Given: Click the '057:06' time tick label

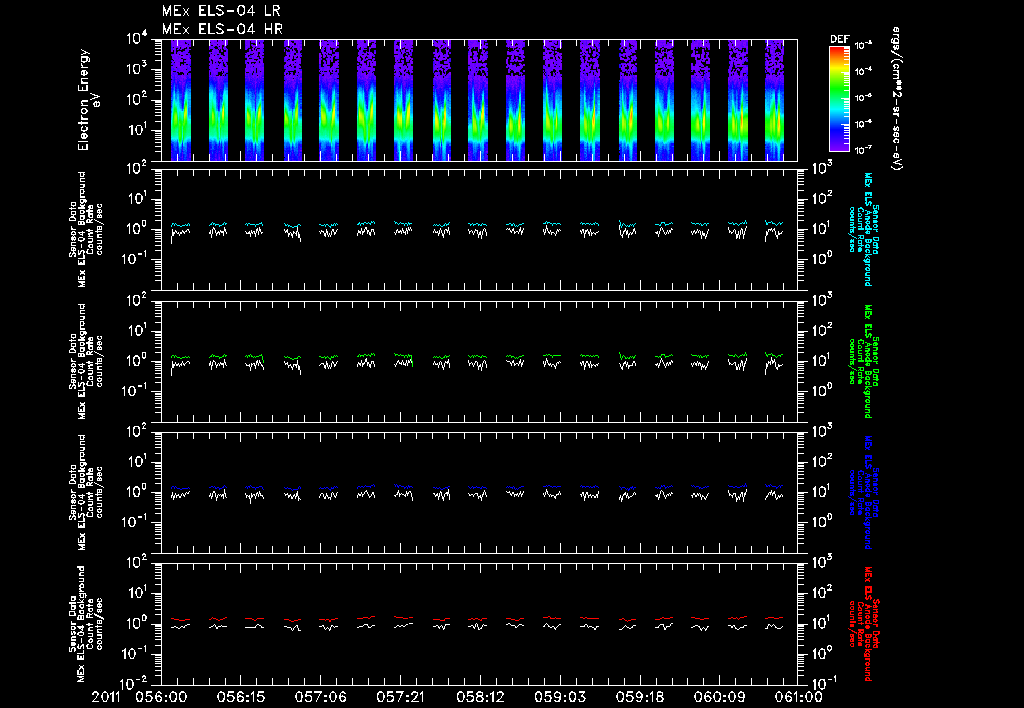Looking at the screenshot, I should [320, 697].
